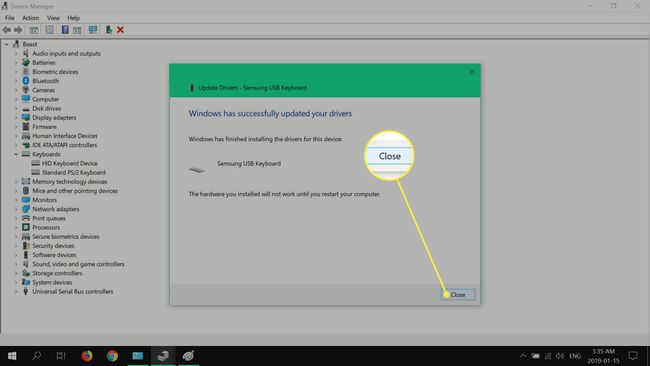
Task: Expand the Network adapters category
Action: point(16,209)
